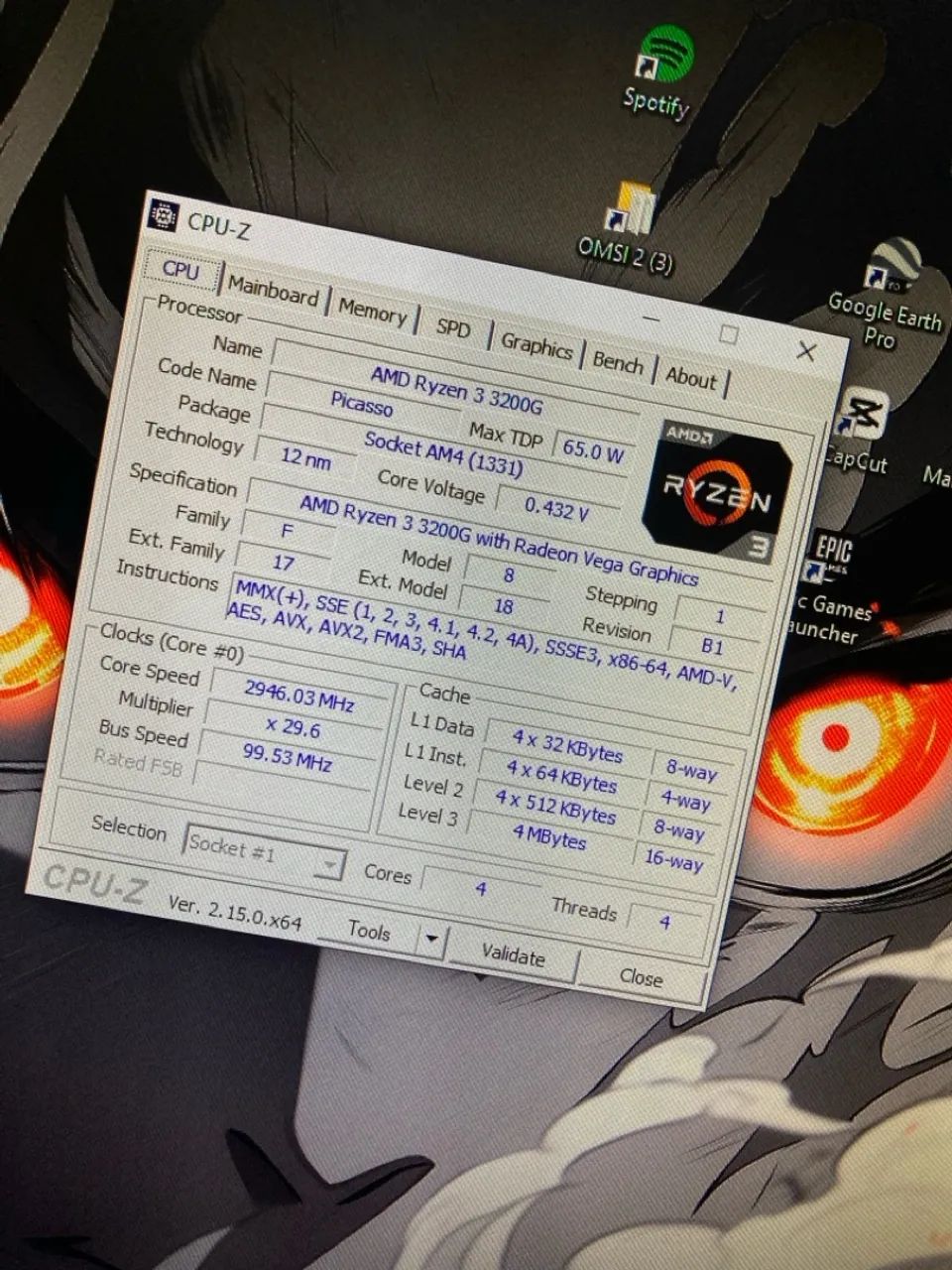This screenshot has height=1270, width=952.
Task: Close CPU-Z with the X button
Action: (806, 350)
